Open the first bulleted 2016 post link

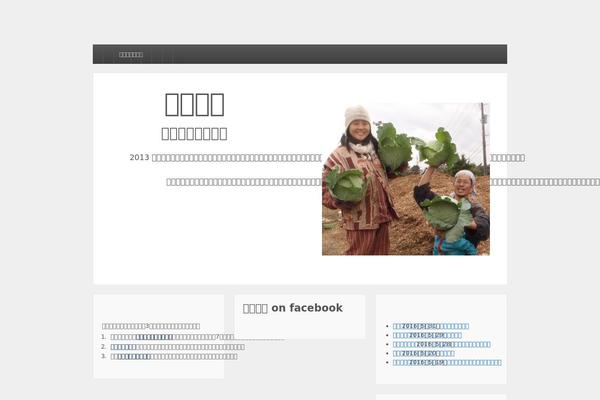click(x=431, y=326)
